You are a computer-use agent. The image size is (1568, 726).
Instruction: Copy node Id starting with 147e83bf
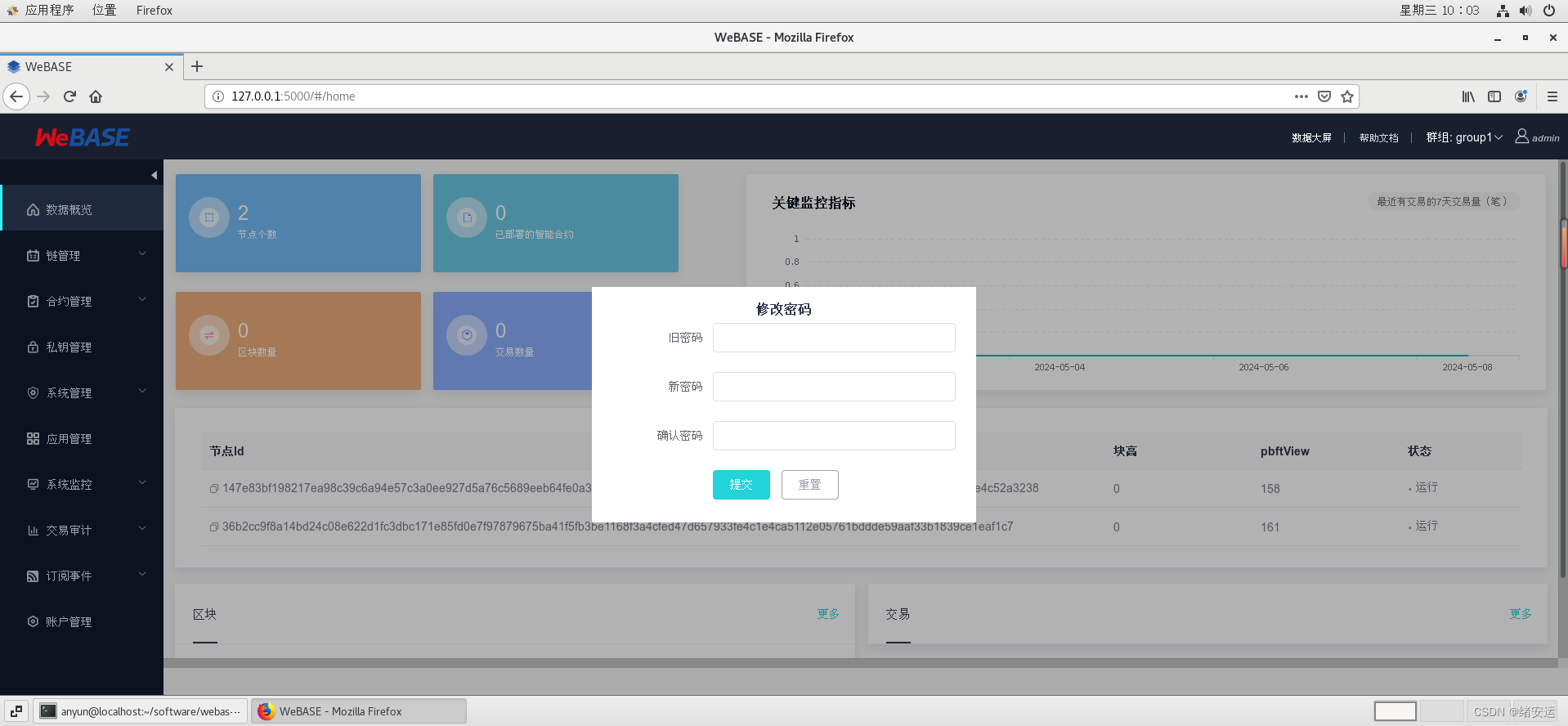tap(213, 489)
